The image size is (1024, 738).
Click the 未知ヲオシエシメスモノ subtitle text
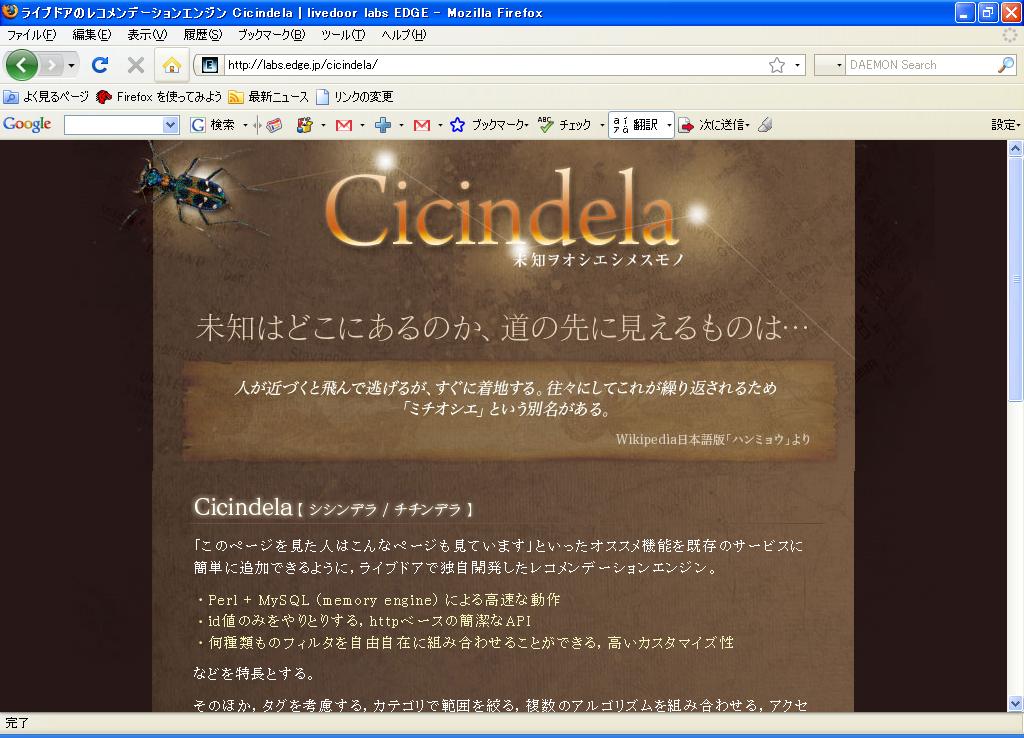pyautogui.click(x=598, y=260)
